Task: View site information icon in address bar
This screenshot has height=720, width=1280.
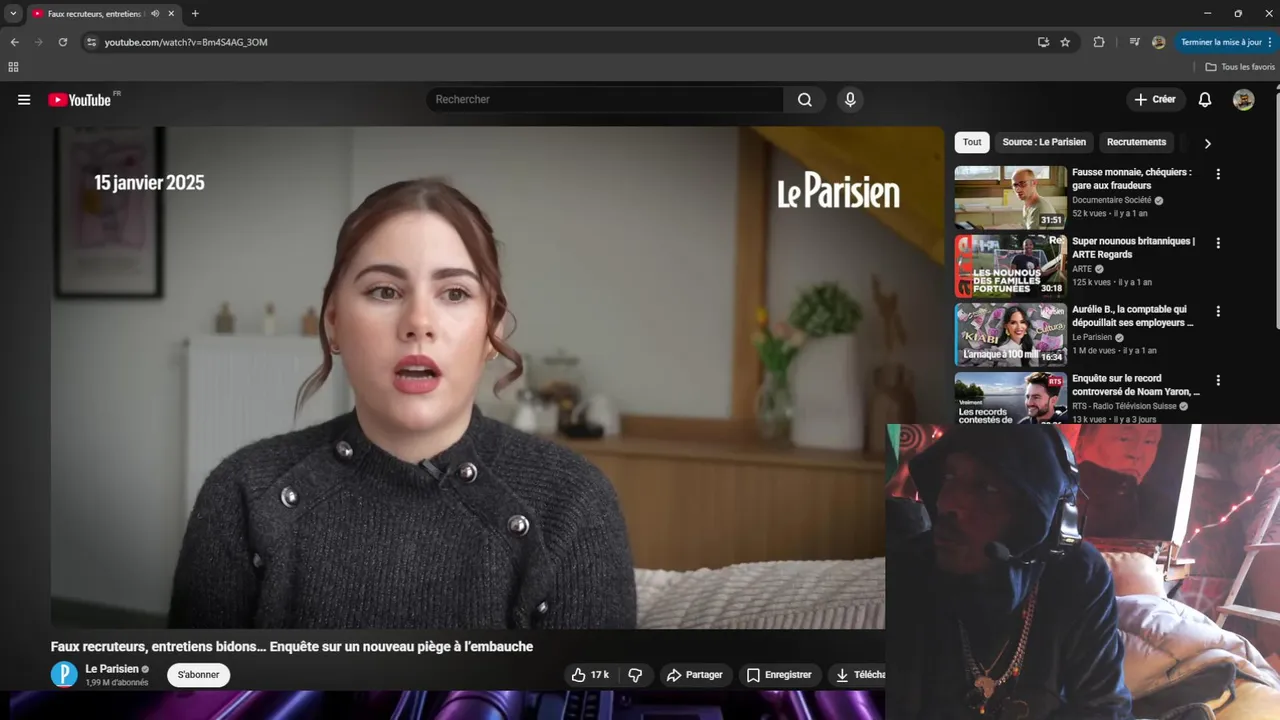Action: tap(91, 42)
